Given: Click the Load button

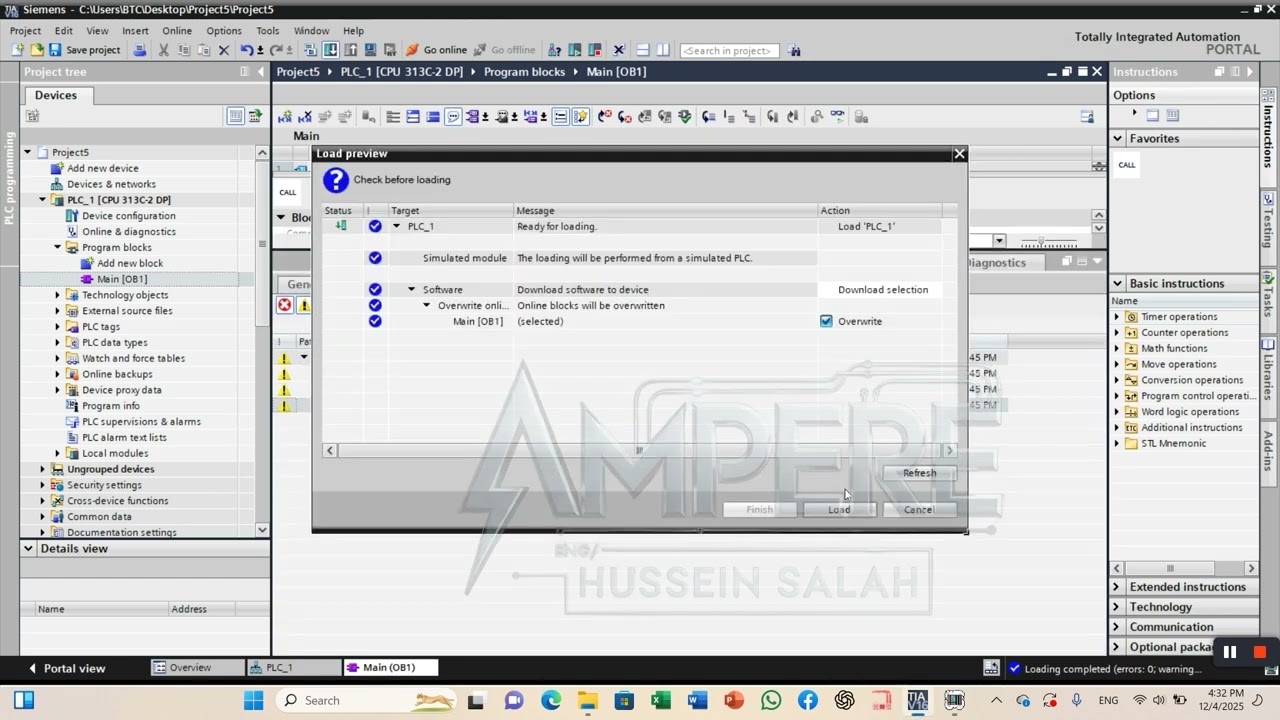Looking at the screenshot, I should [839, 510].
